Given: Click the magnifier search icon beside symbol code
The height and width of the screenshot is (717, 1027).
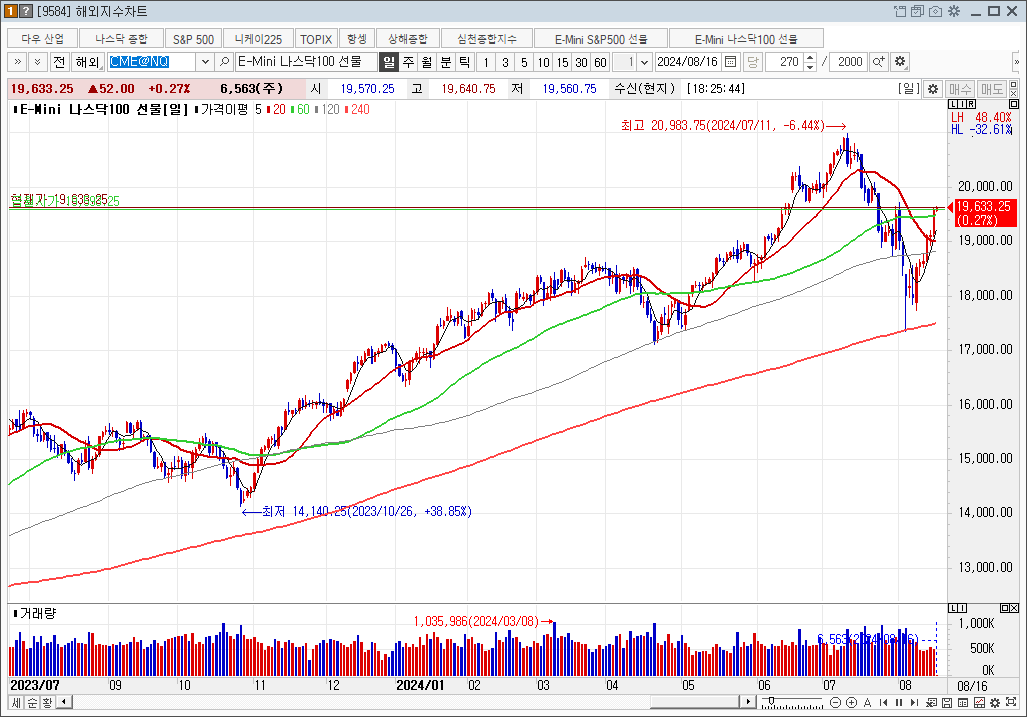Looking at the screenshot, I should (x=225, y=62).
